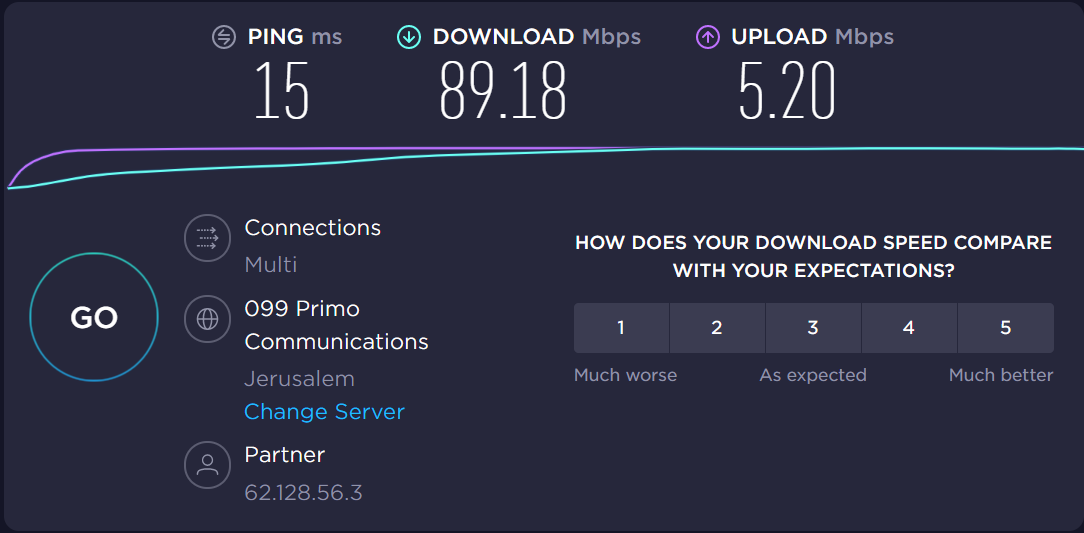Click the Partner ISP name
The height and width of the screenshot is (533, 1084).
pyautogui.click(x=285, y=455)
